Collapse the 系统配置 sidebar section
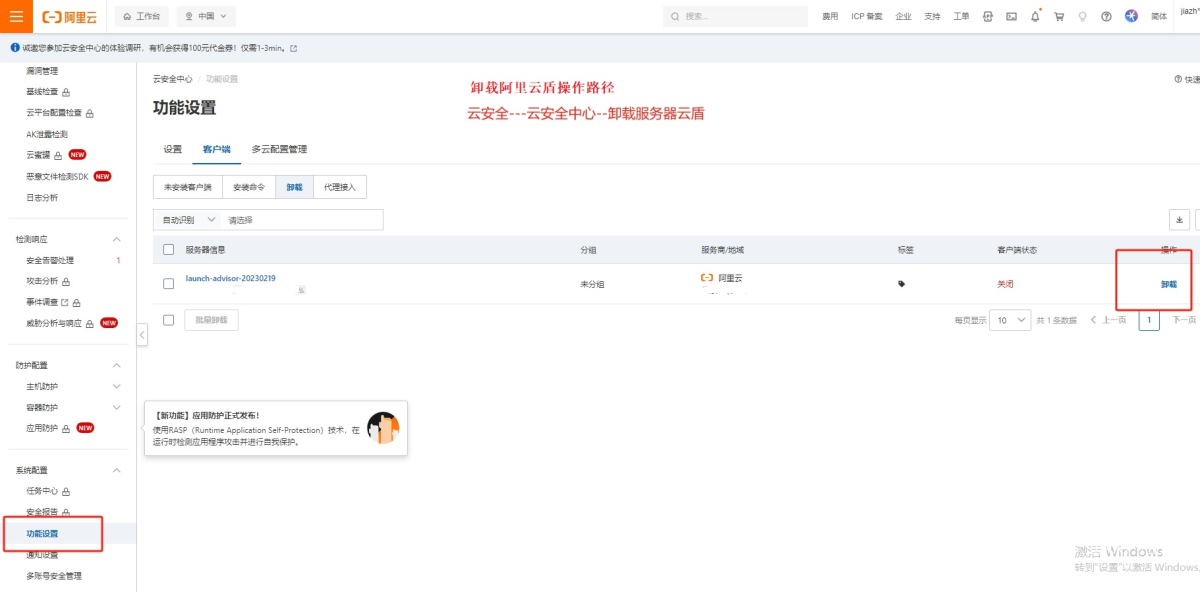The image size is (1200, 592). coord(116,470)
